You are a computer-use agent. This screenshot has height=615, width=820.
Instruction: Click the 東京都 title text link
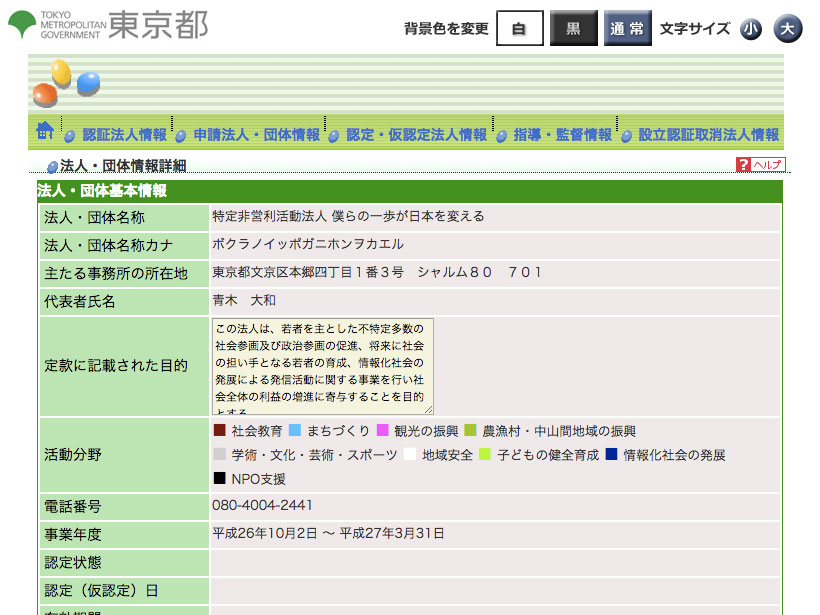[x=158, y=25]
